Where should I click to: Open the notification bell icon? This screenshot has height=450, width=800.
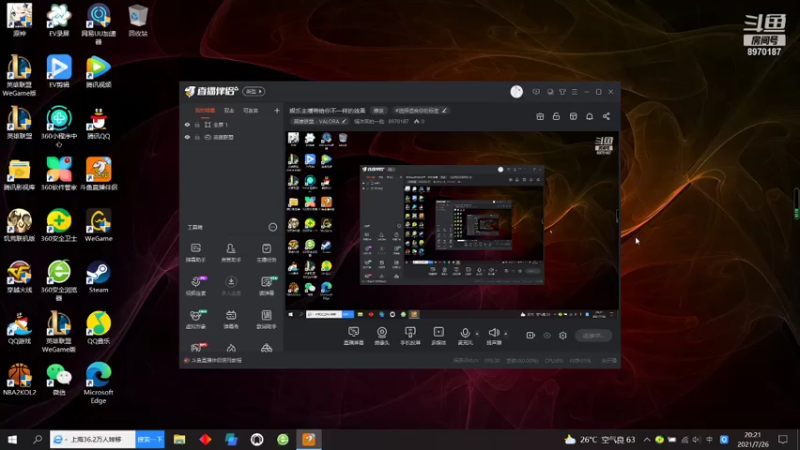click(x=589, y=116)
